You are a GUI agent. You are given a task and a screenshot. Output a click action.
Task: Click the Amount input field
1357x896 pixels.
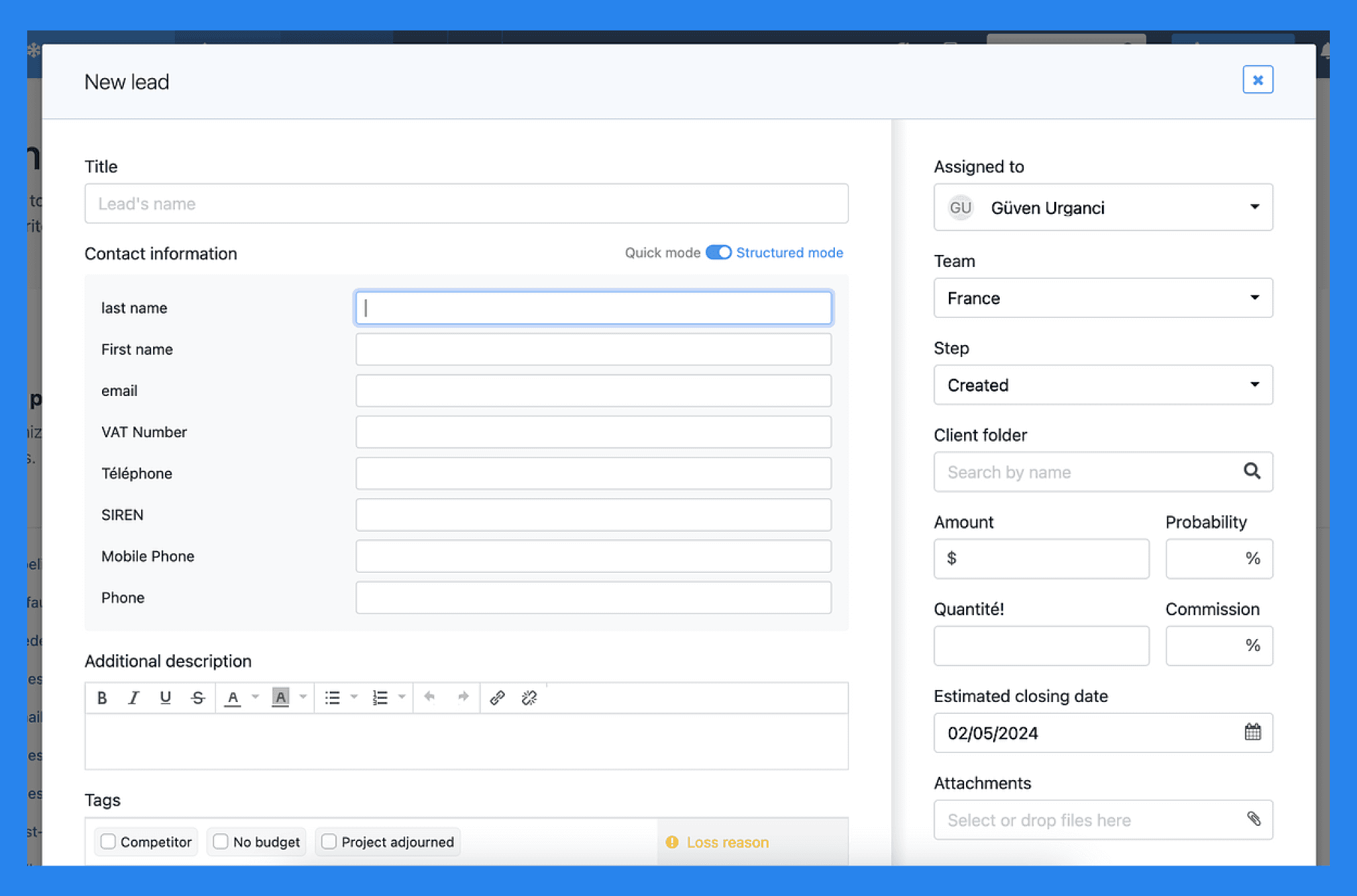(x=1041, y=558)
